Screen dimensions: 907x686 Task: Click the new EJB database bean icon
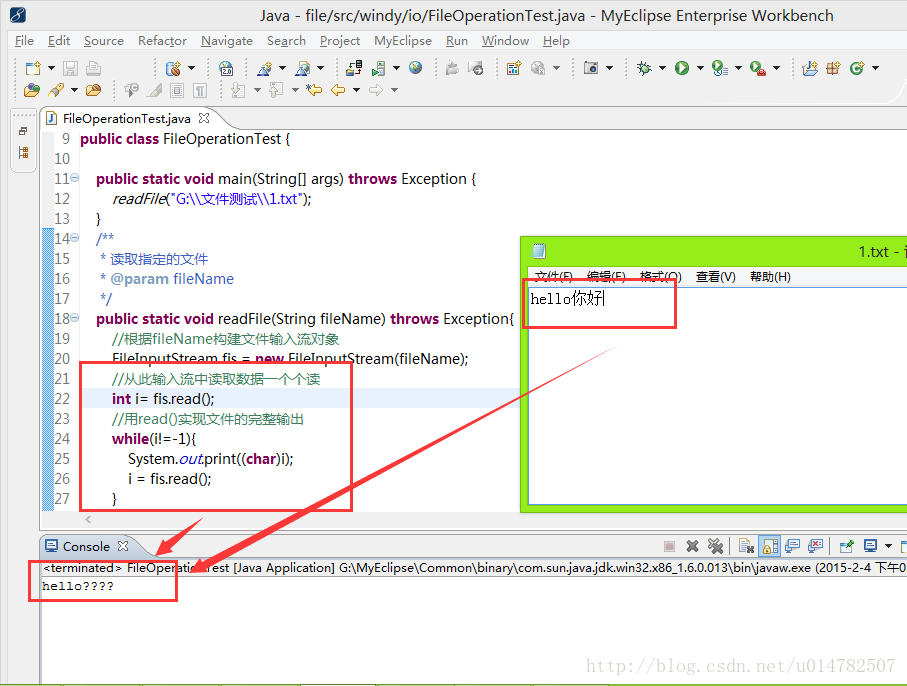173,68
